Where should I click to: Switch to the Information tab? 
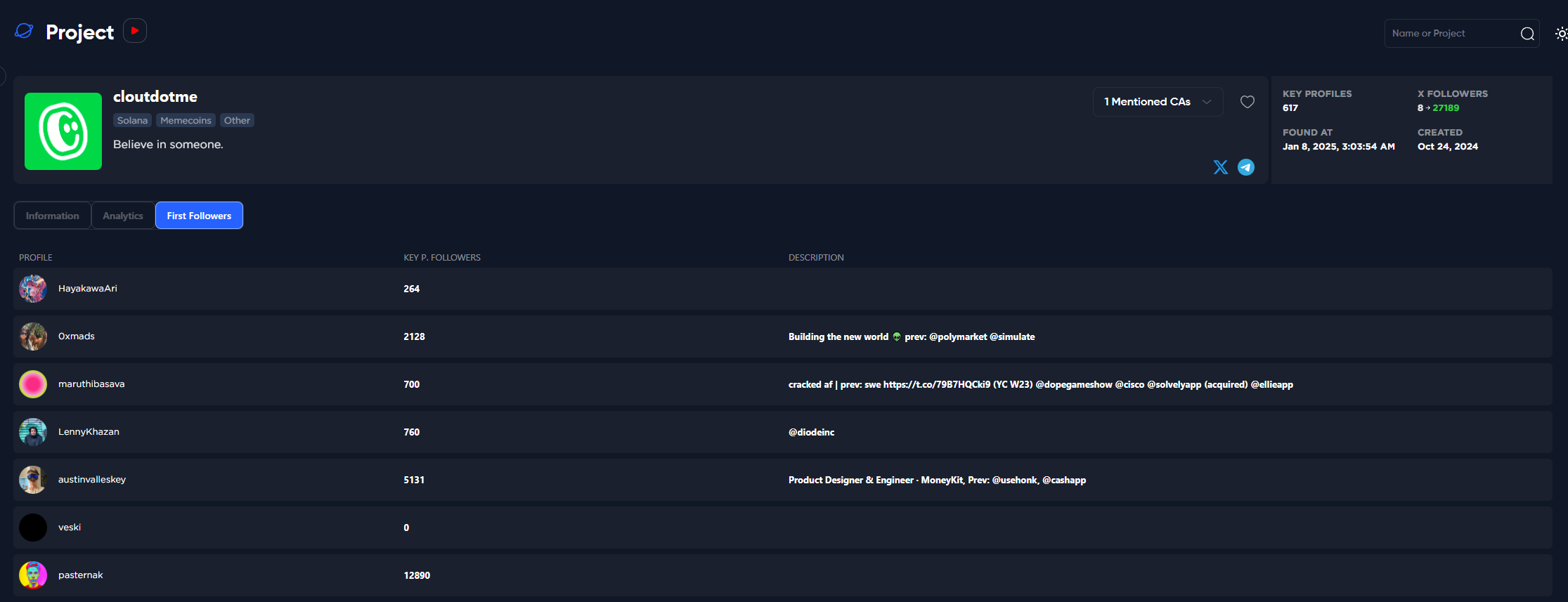[x=53, y=216]
